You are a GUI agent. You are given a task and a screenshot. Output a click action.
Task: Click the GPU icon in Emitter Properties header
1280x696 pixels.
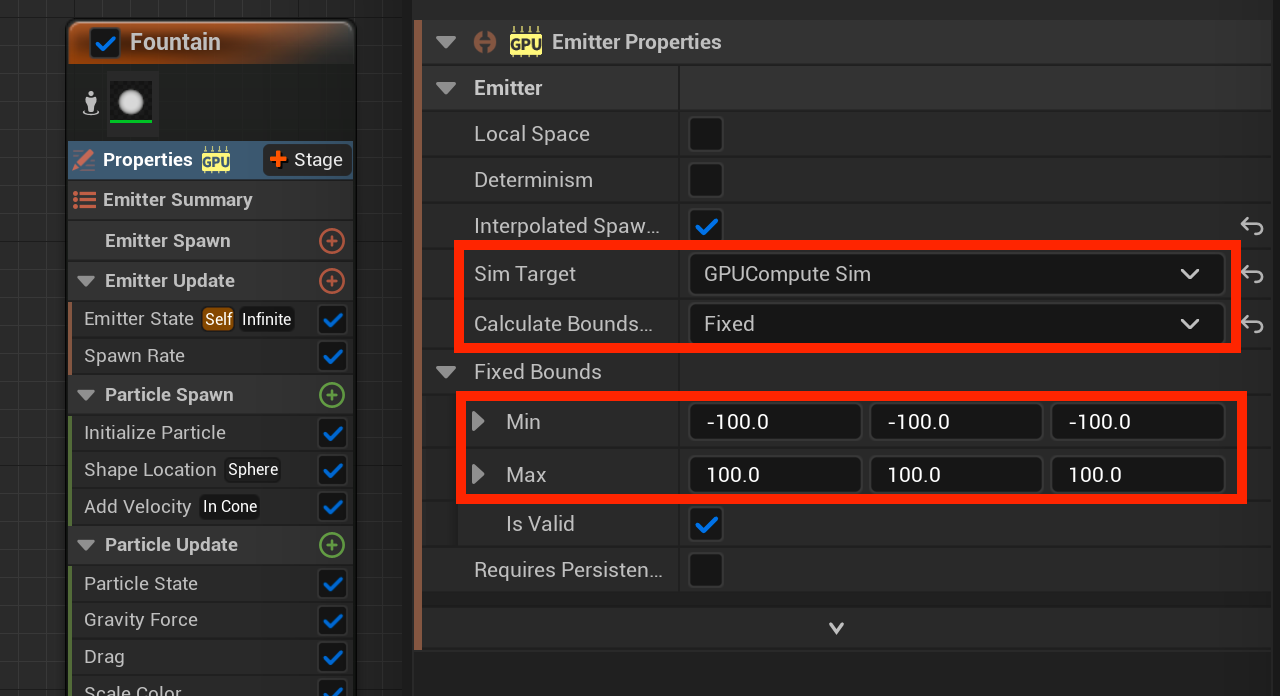pos(526,42)
